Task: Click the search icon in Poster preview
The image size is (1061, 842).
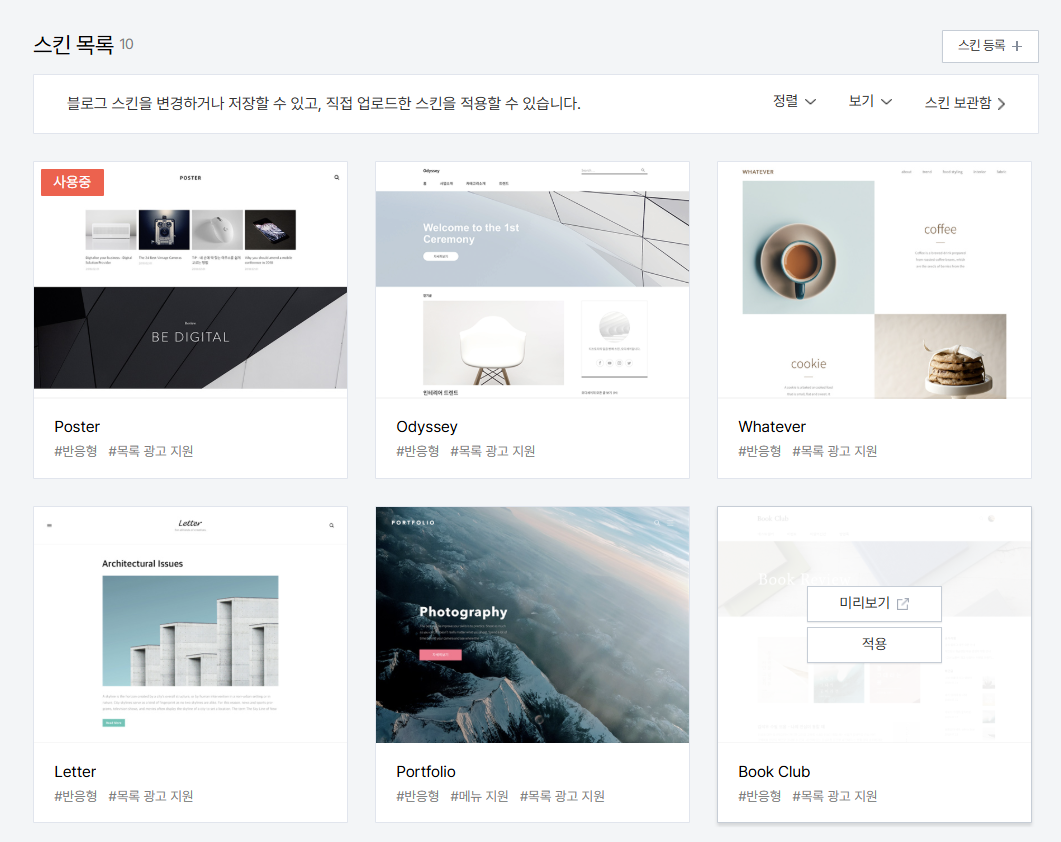Action: pyautogui.click(x=336, y=177)
